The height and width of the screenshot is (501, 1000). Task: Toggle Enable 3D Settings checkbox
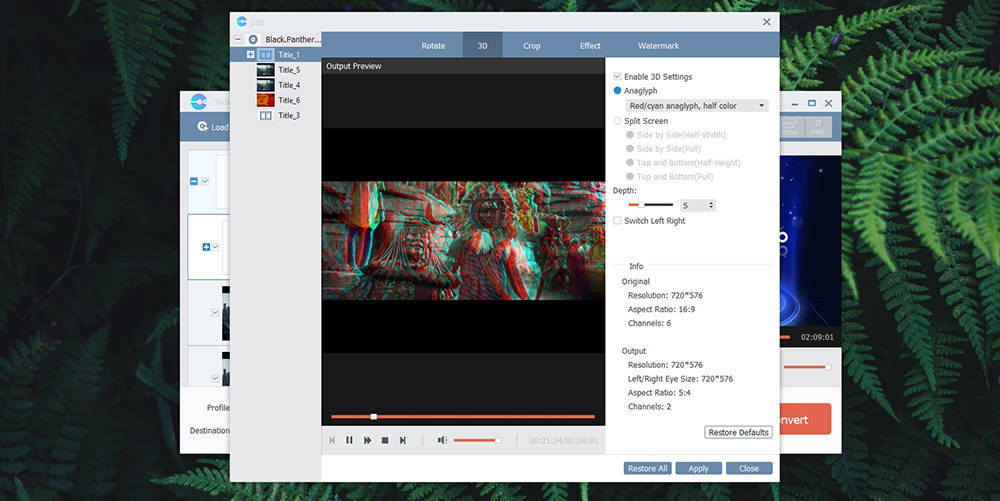point(617,76)
